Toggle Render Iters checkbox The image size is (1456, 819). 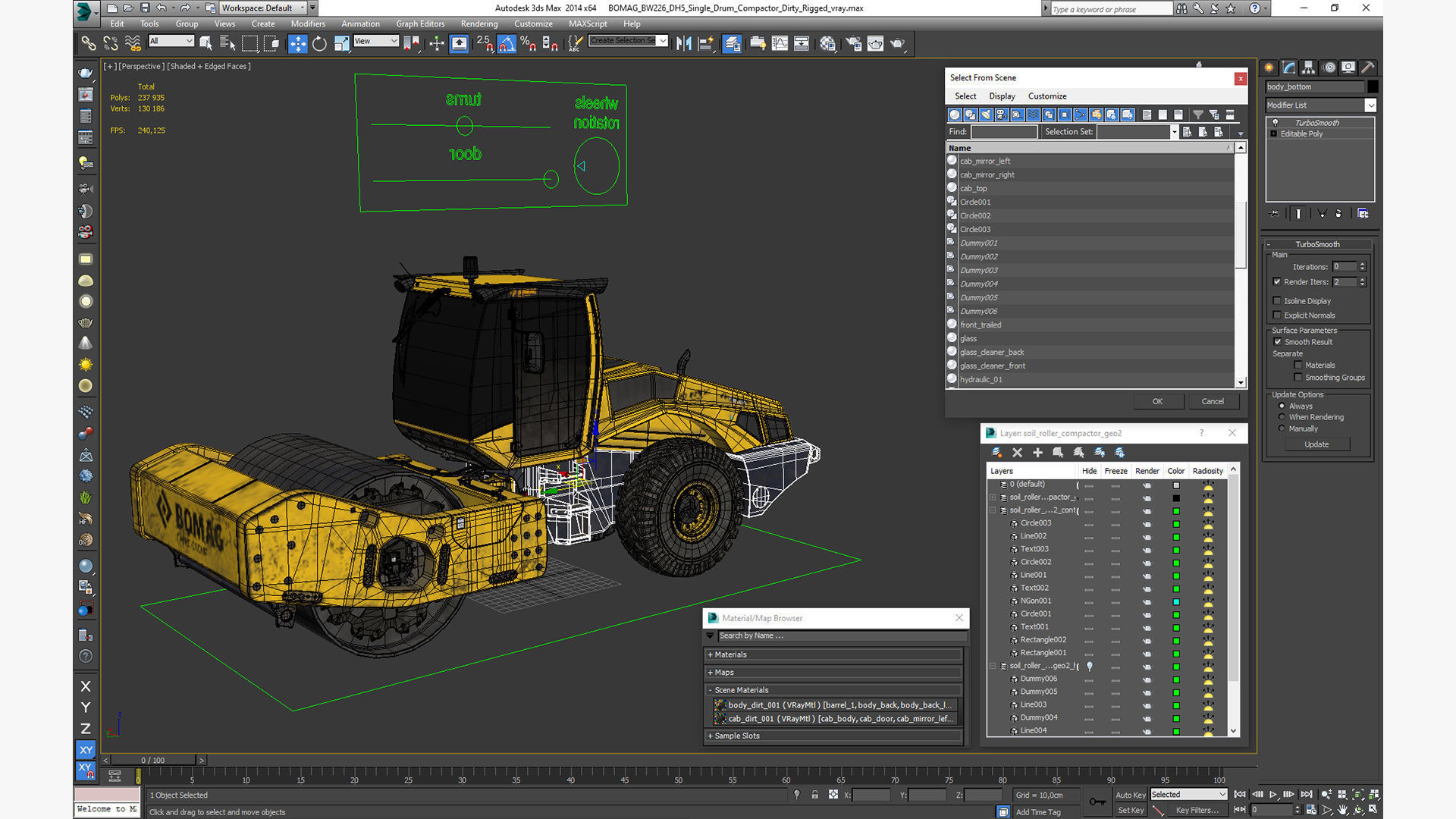pyautogui.click(x=1277, y=282)
